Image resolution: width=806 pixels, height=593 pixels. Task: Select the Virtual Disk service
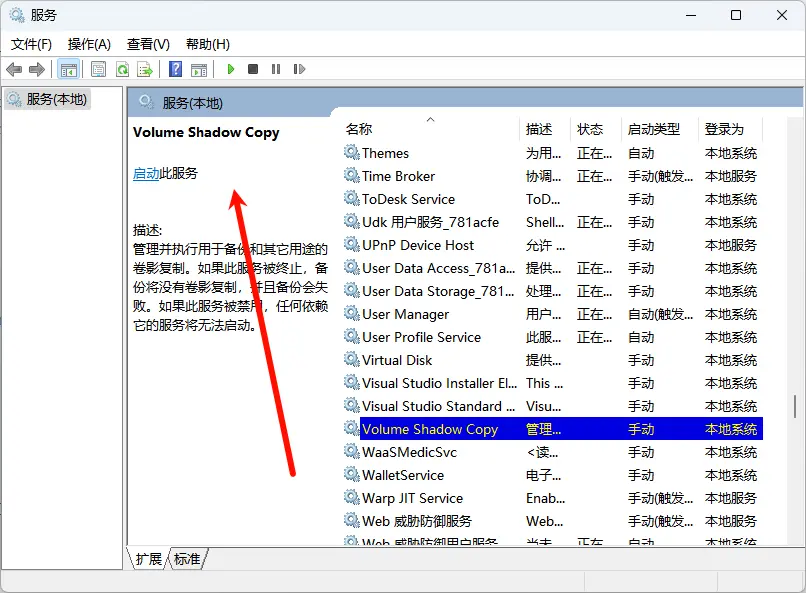553,360
